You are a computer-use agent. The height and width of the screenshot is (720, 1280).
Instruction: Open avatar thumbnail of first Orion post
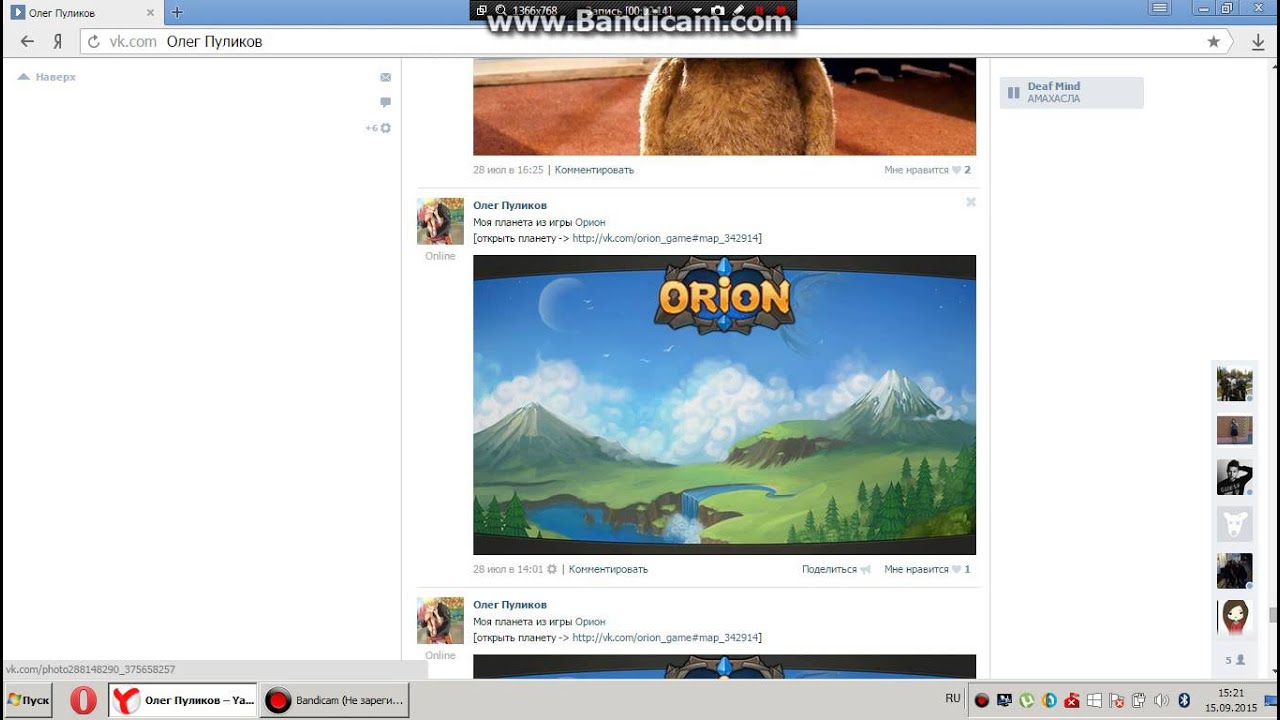pyautogui.click(x=440, y=221)
